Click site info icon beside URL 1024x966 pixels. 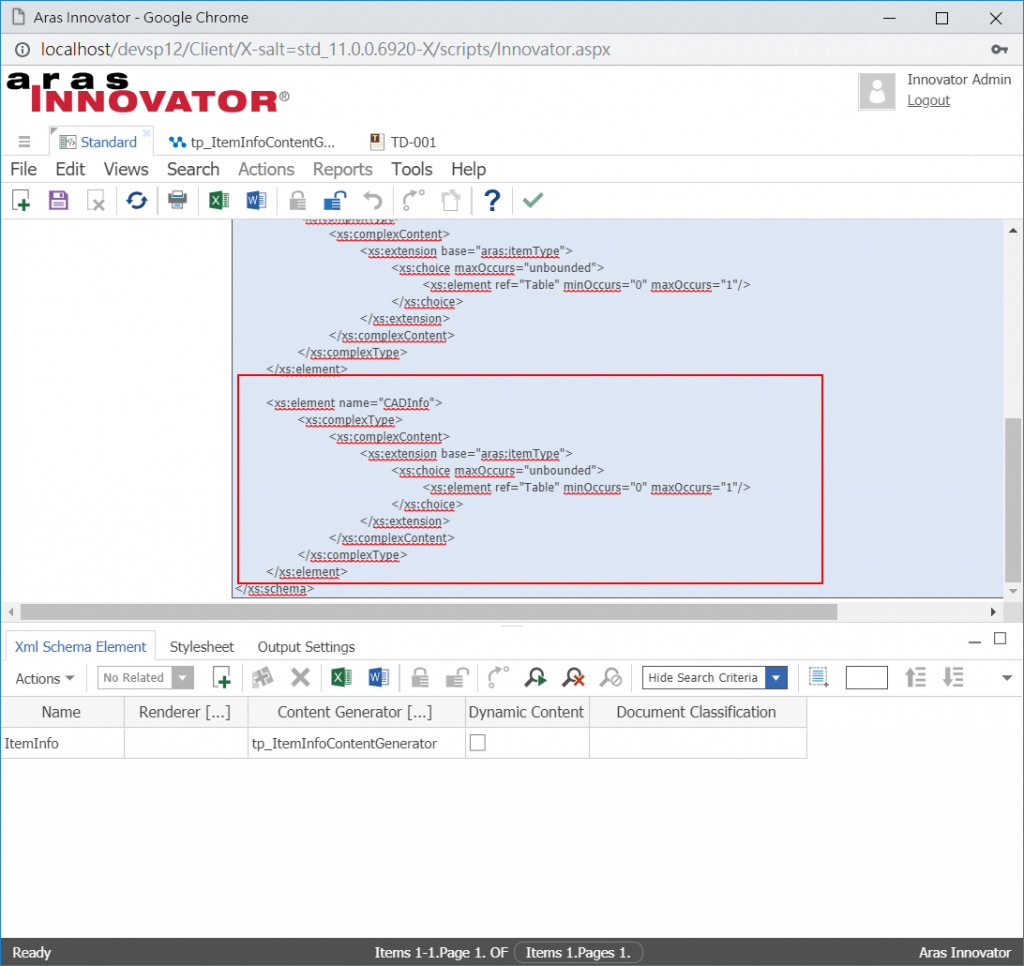tap(22, 50)
